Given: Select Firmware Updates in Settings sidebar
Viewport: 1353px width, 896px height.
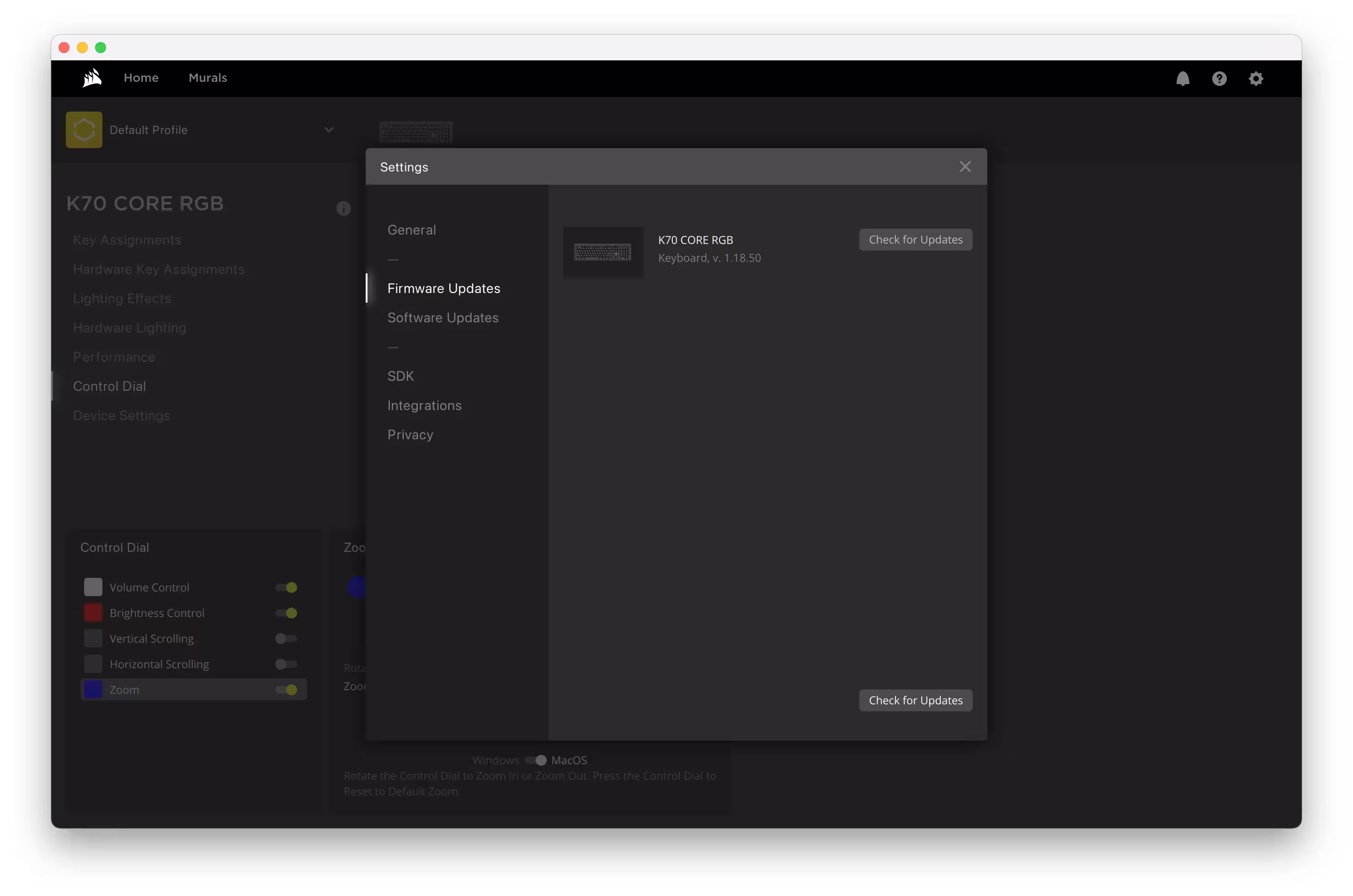Looking at the screenshot, I should click(443, 288).
